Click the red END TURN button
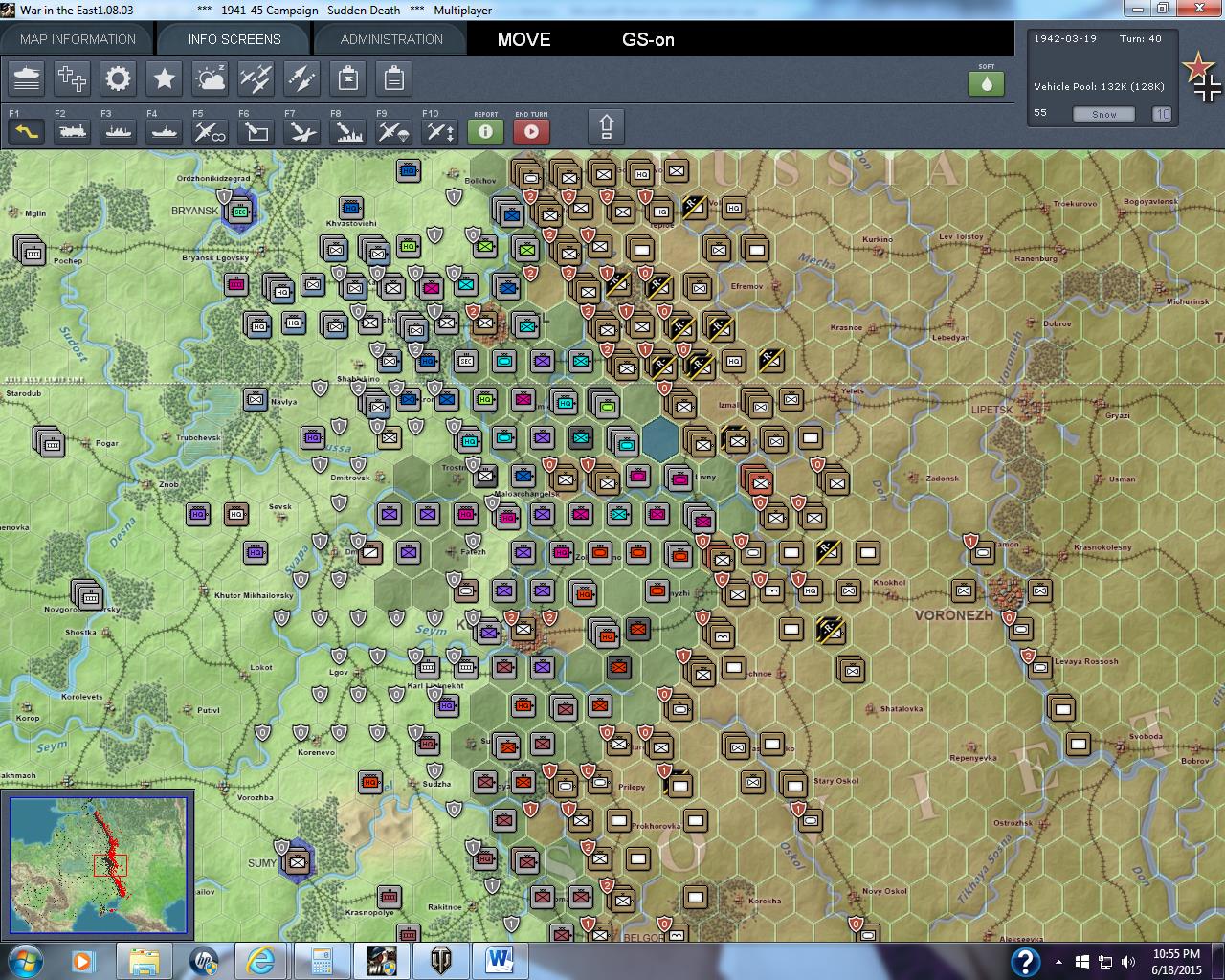The width and height of the screenshot is (1225, 980). [x=531, y=130]
